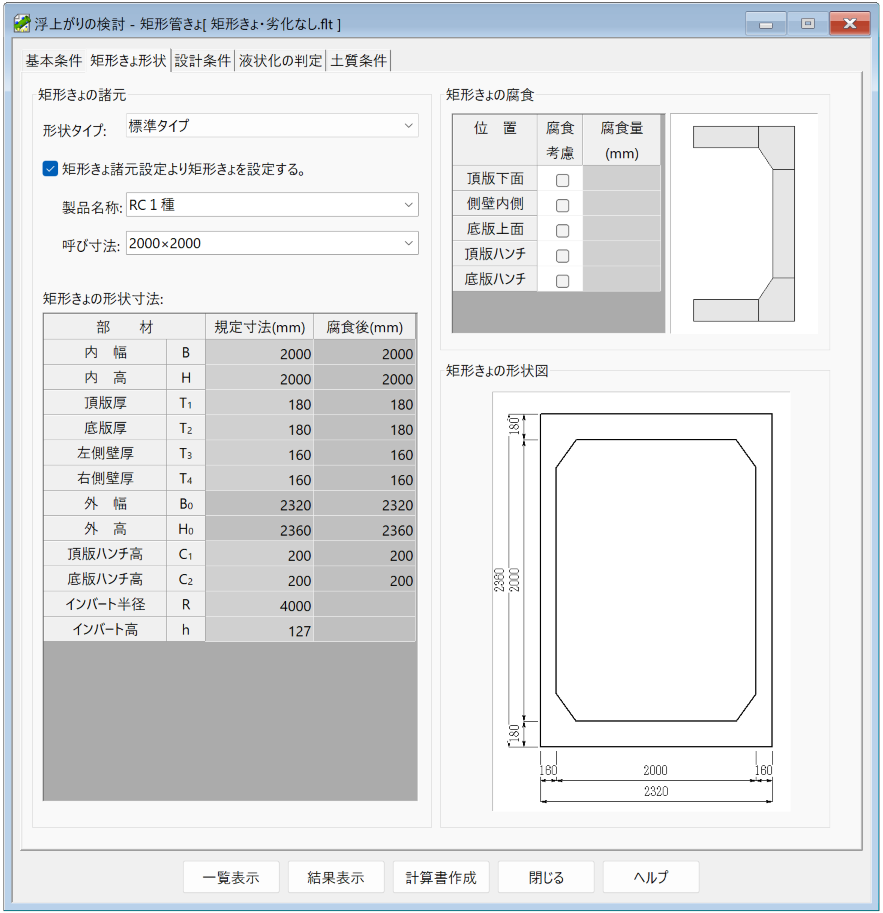Select インバート高 h value 127
Viewport: 883px width, 913px height.
coord(259,630)
